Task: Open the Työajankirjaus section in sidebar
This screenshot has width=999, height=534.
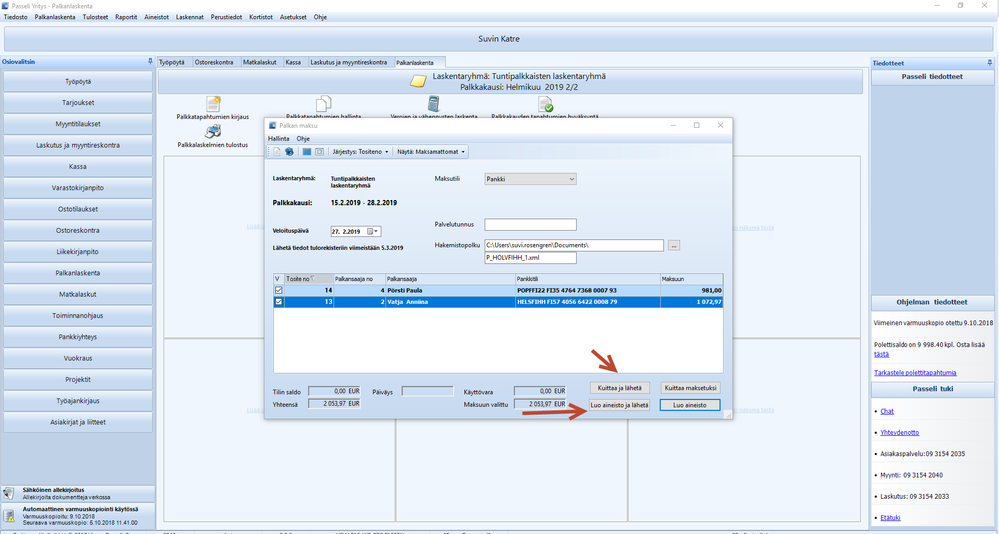Action: tap(78, 401)
